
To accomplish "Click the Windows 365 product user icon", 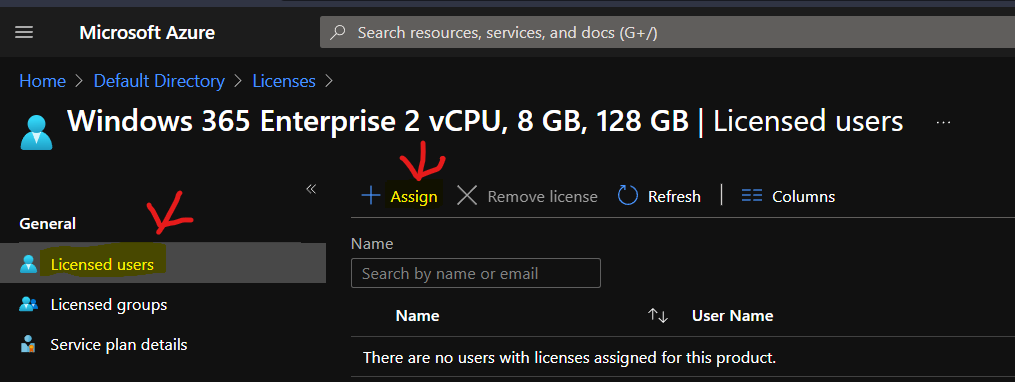I will coord(36,132).
